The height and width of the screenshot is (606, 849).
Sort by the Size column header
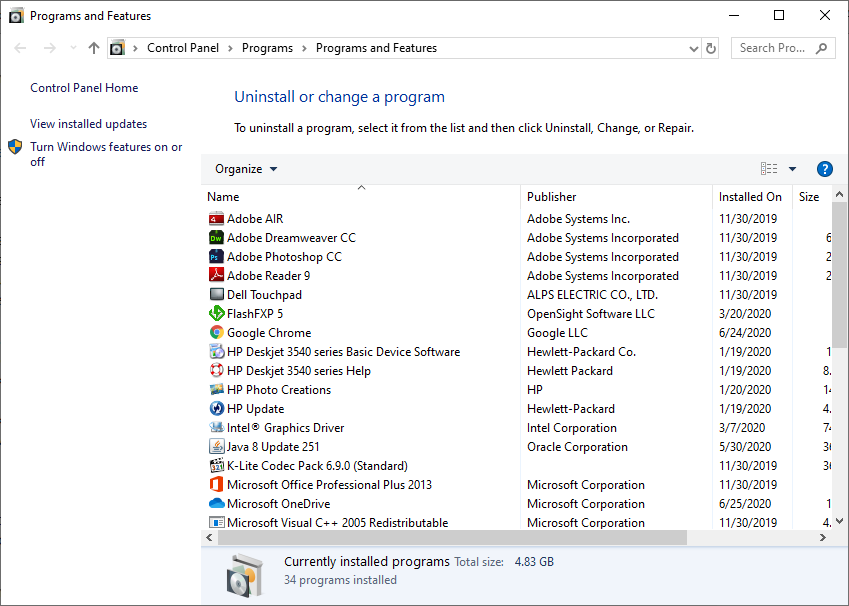pos(812,197)
